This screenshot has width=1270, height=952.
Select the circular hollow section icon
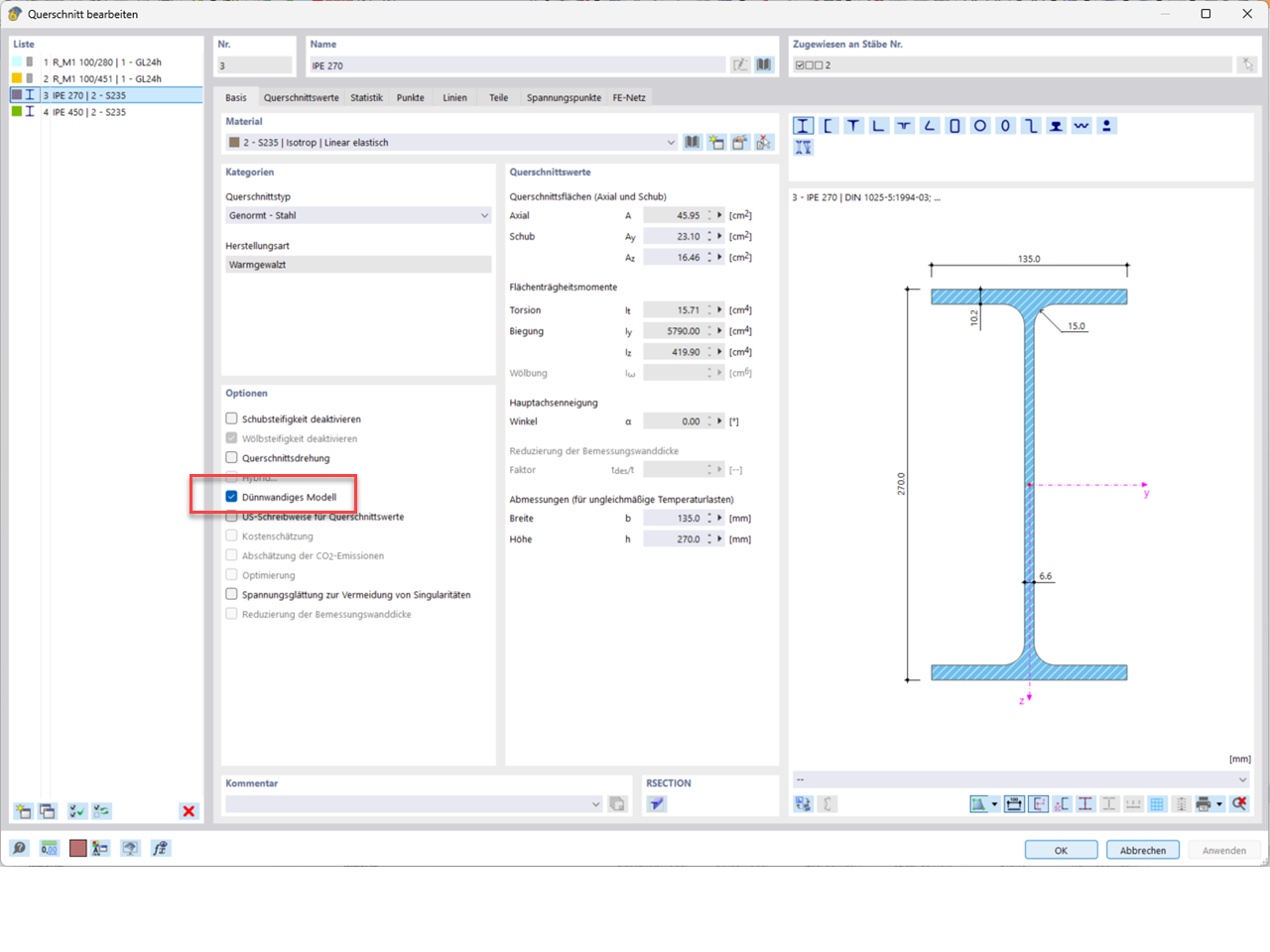980,126
